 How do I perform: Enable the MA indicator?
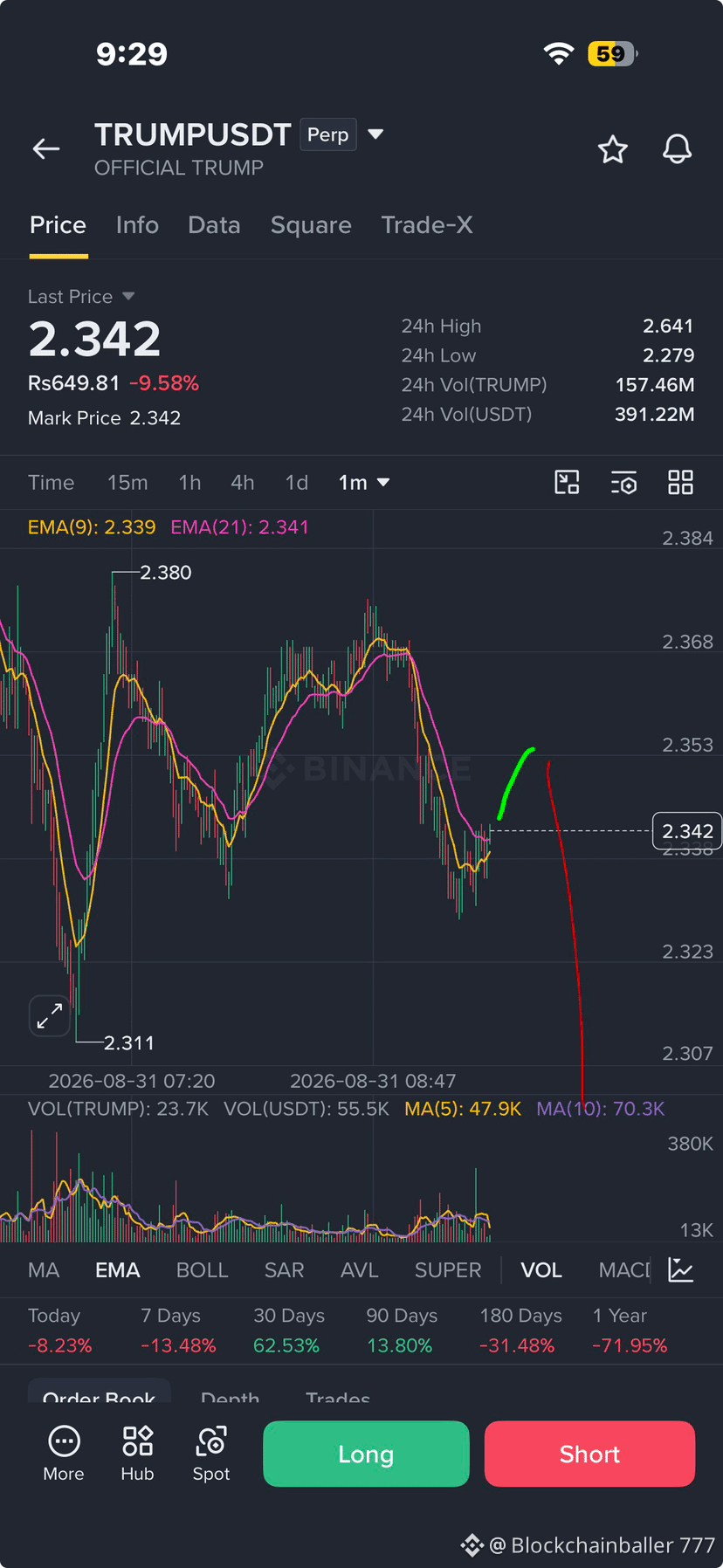pos(44,1269)
